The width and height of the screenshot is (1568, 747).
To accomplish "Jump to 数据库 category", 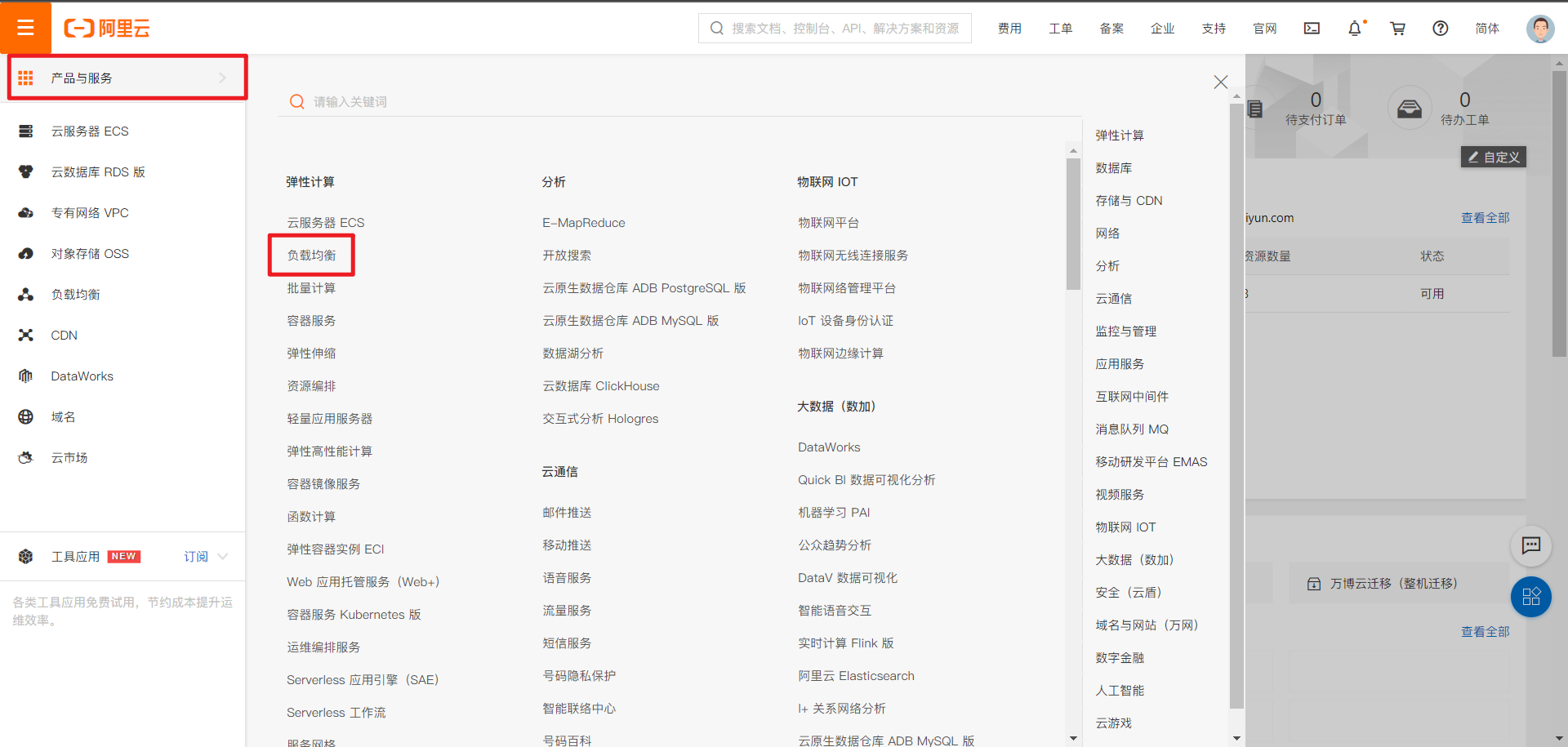I will click(1114, 168).
